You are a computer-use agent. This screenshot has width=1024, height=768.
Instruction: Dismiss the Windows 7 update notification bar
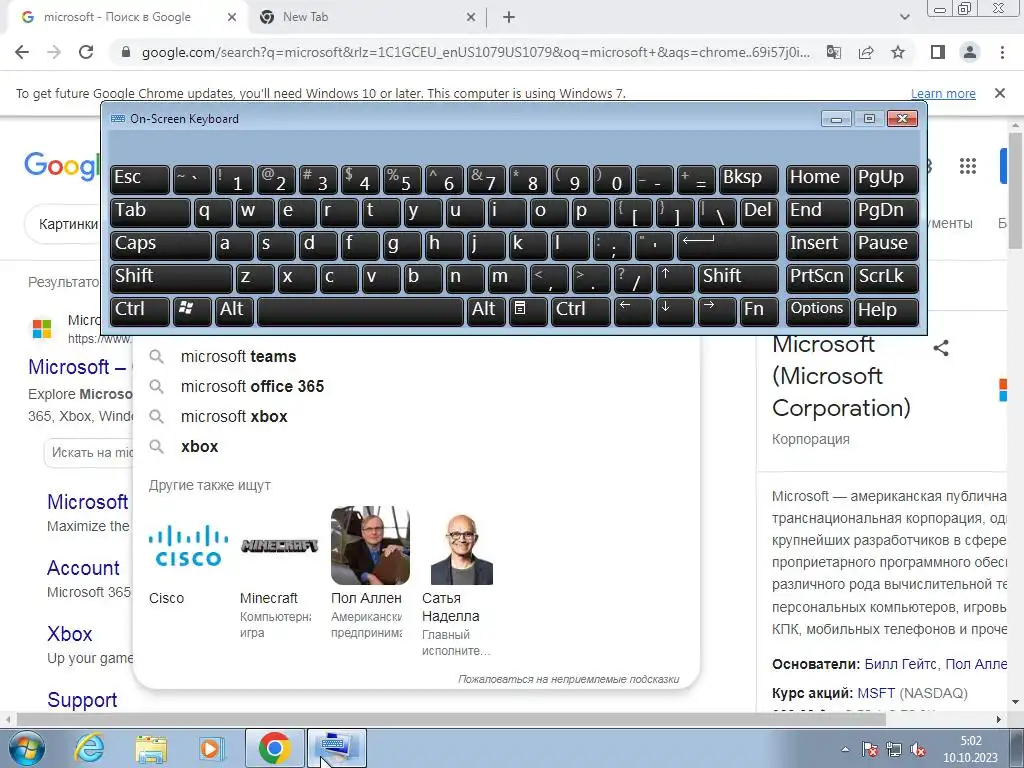coord(999,93)
